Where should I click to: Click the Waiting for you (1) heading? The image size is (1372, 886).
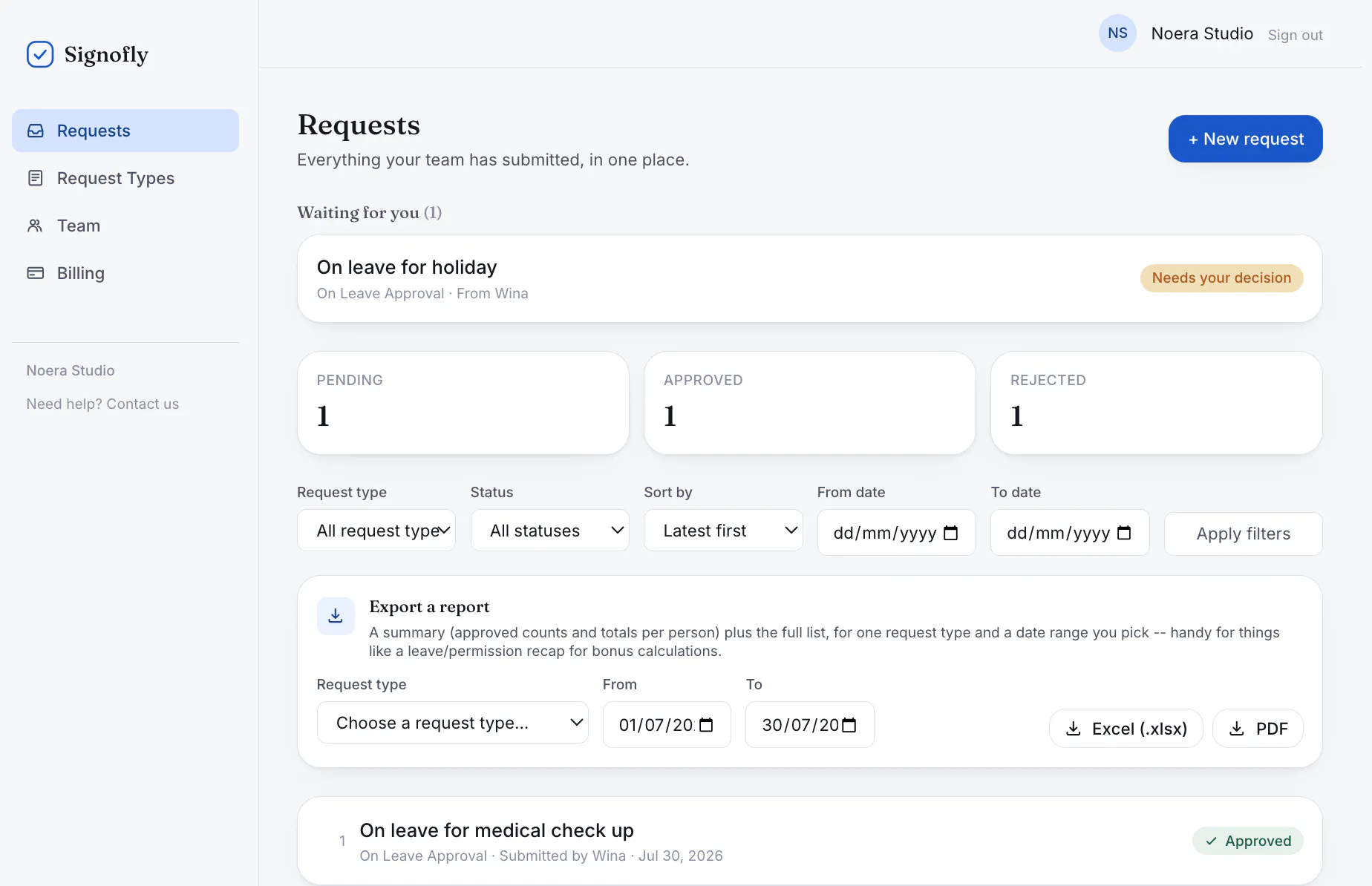370,212
